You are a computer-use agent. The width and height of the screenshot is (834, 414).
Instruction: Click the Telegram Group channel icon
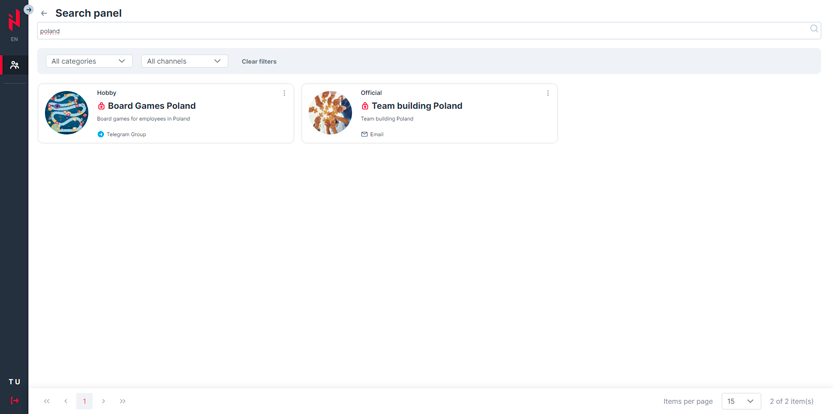(x=101, y=134)
